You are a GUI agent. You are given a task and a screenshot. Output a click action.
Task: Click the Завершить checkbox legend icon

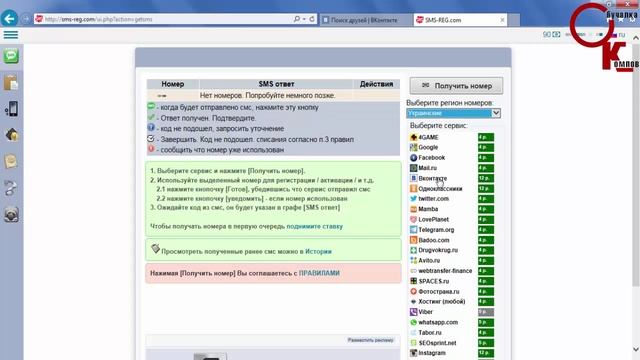pos(151,138)
